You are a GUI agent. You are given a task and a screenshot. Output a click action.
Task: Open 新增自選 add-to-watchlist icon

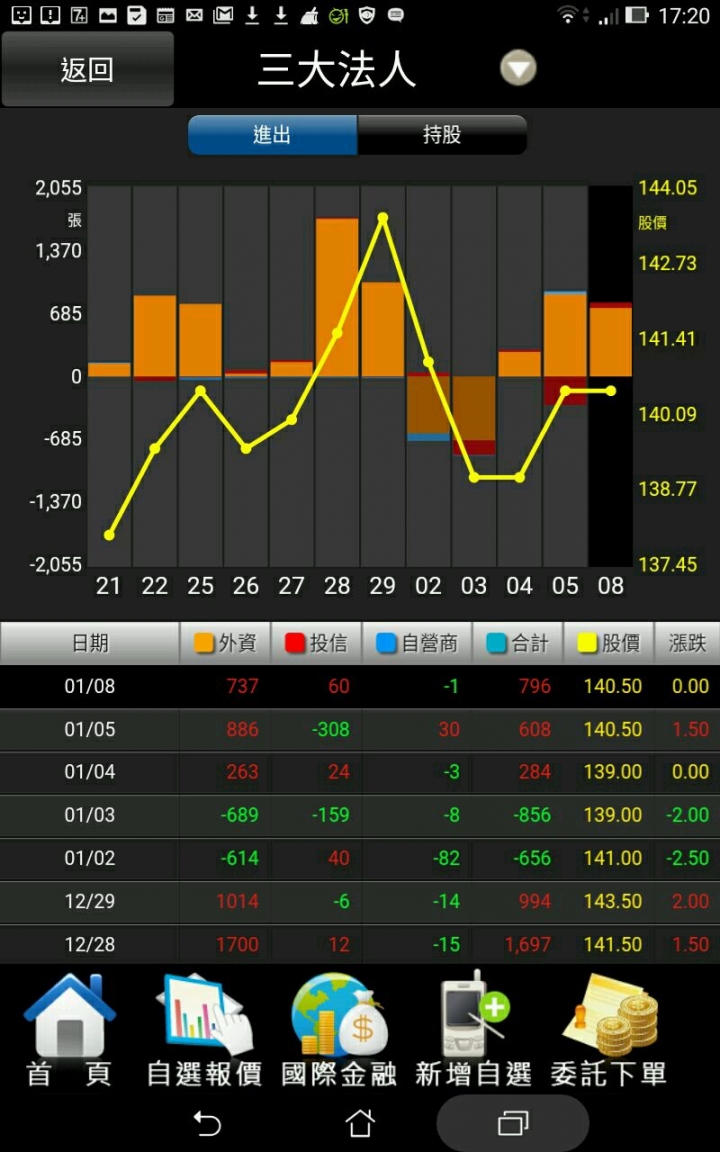click(473, 1031)
